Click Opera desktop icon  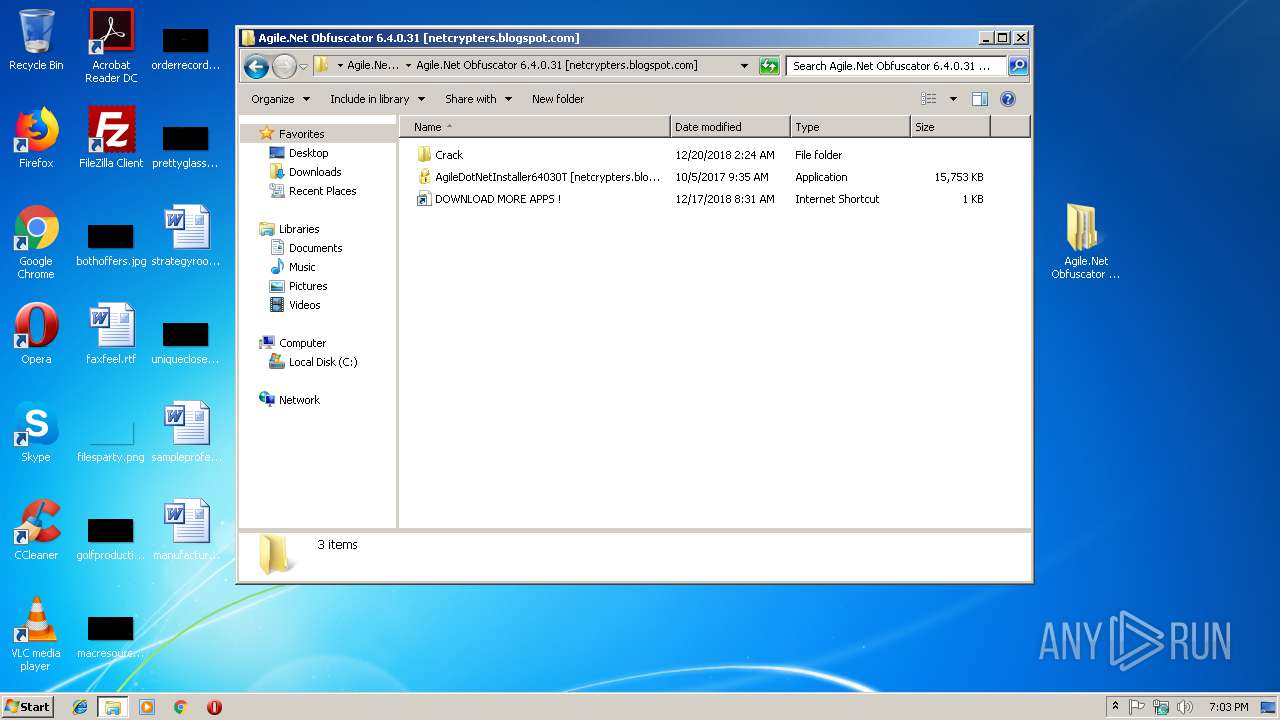(x=36, y=334)
